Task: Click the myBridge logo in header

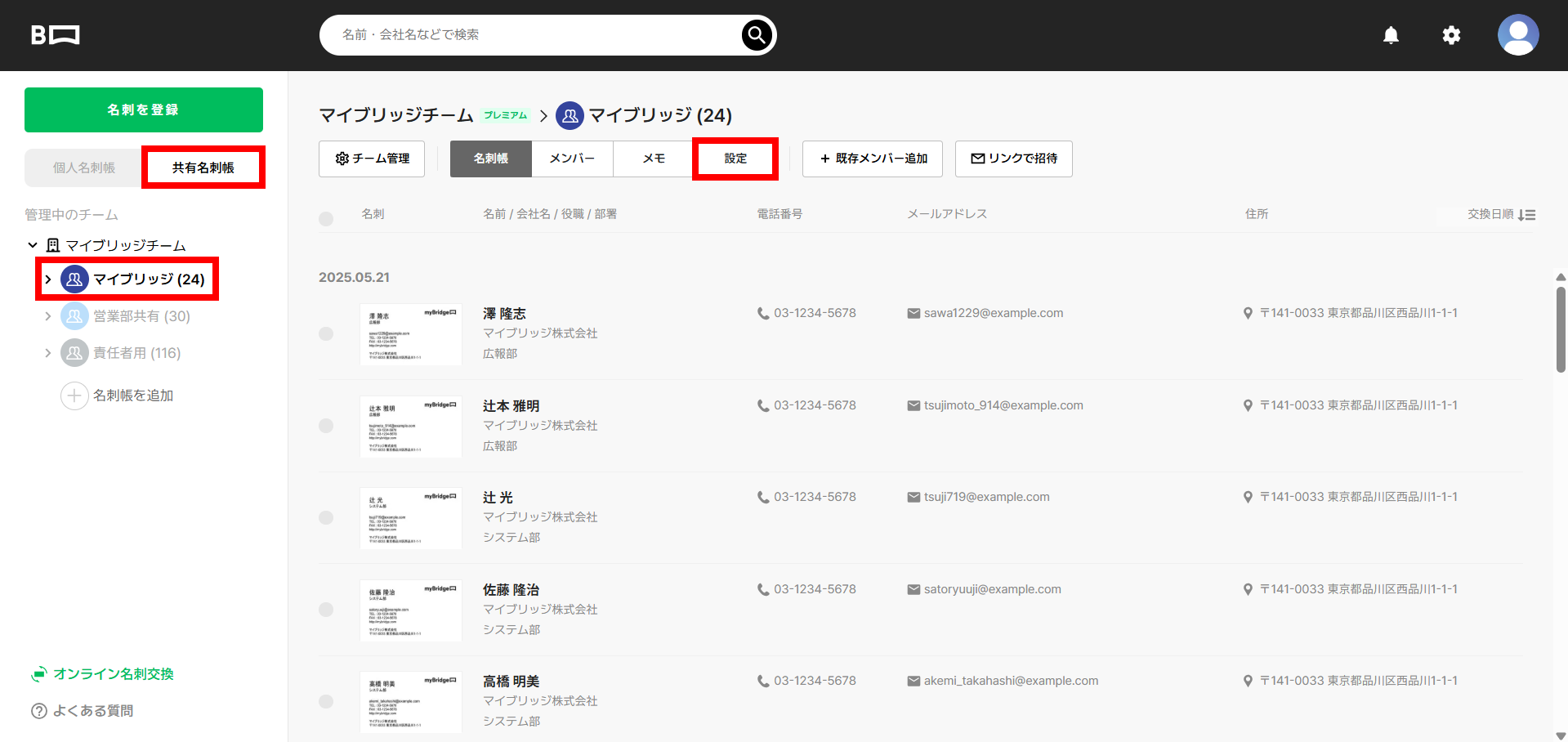Action: 55,35
